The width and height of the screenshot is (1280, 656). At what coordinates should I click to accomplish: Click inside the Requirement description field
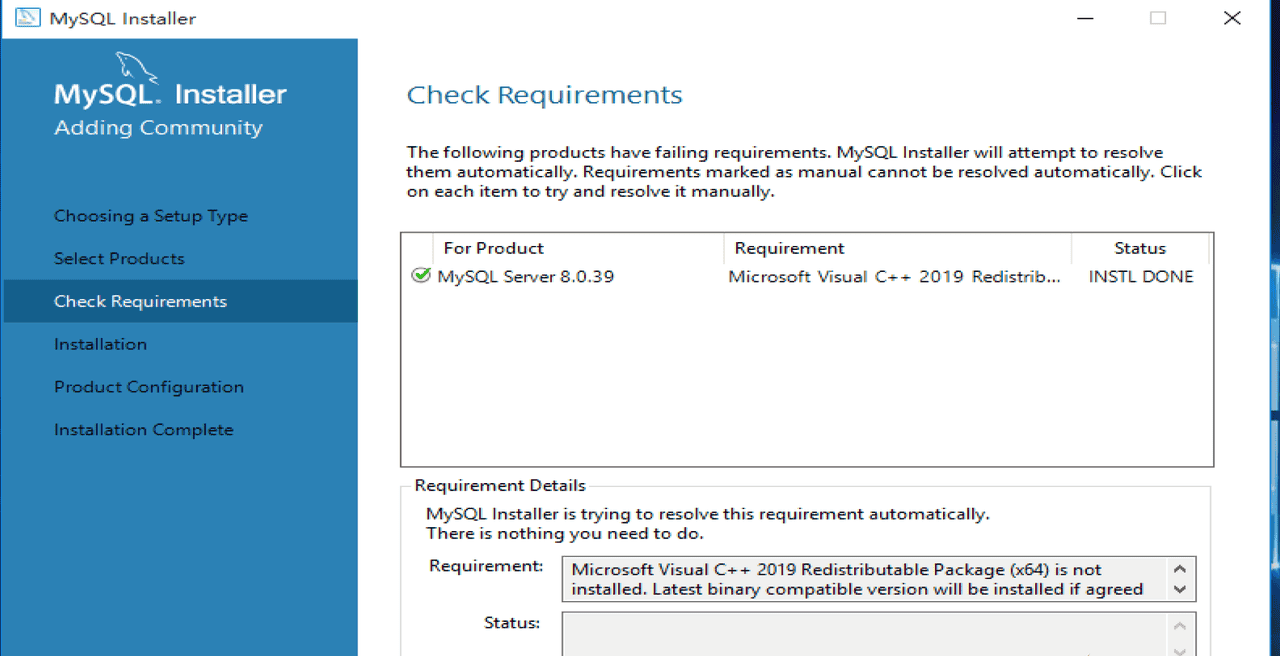click(x=860, y=579)
